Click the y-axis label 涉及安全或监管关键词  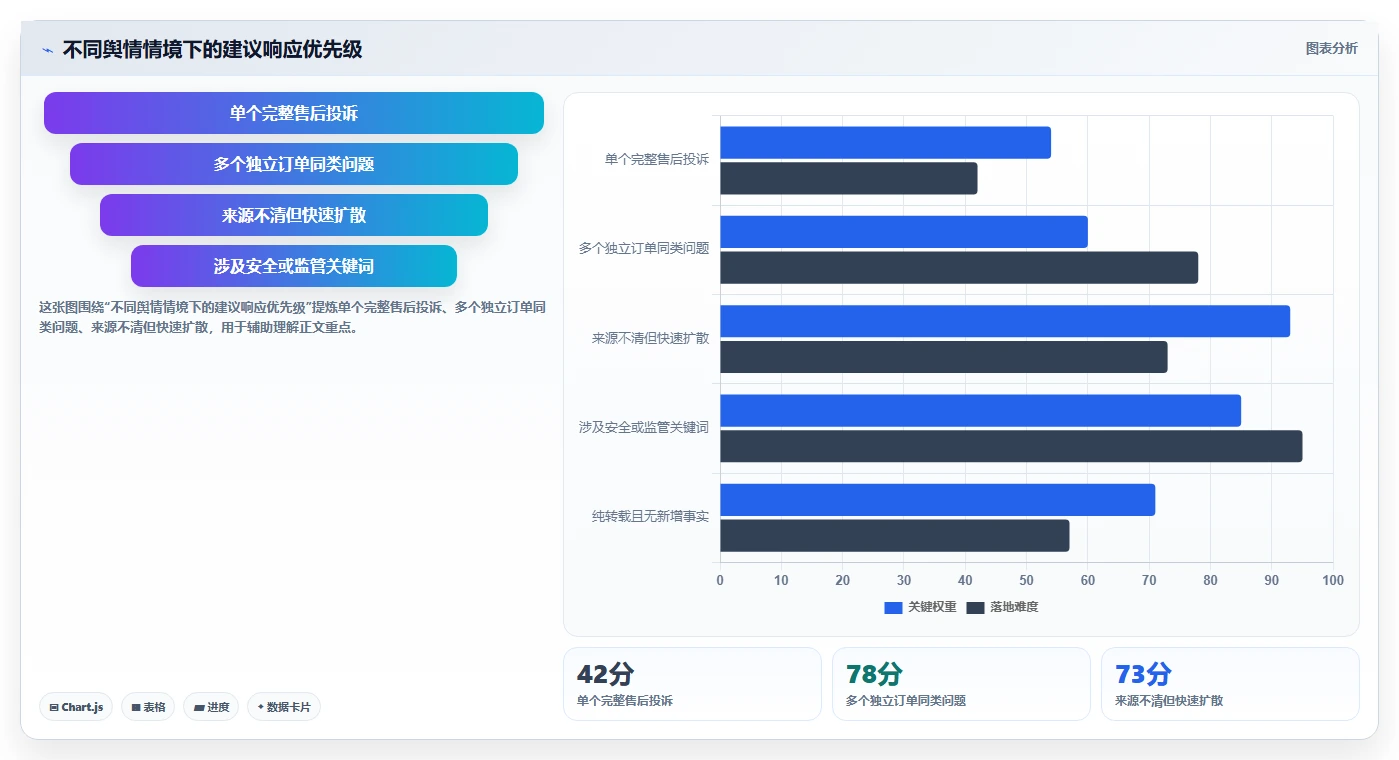coord(643,427)
